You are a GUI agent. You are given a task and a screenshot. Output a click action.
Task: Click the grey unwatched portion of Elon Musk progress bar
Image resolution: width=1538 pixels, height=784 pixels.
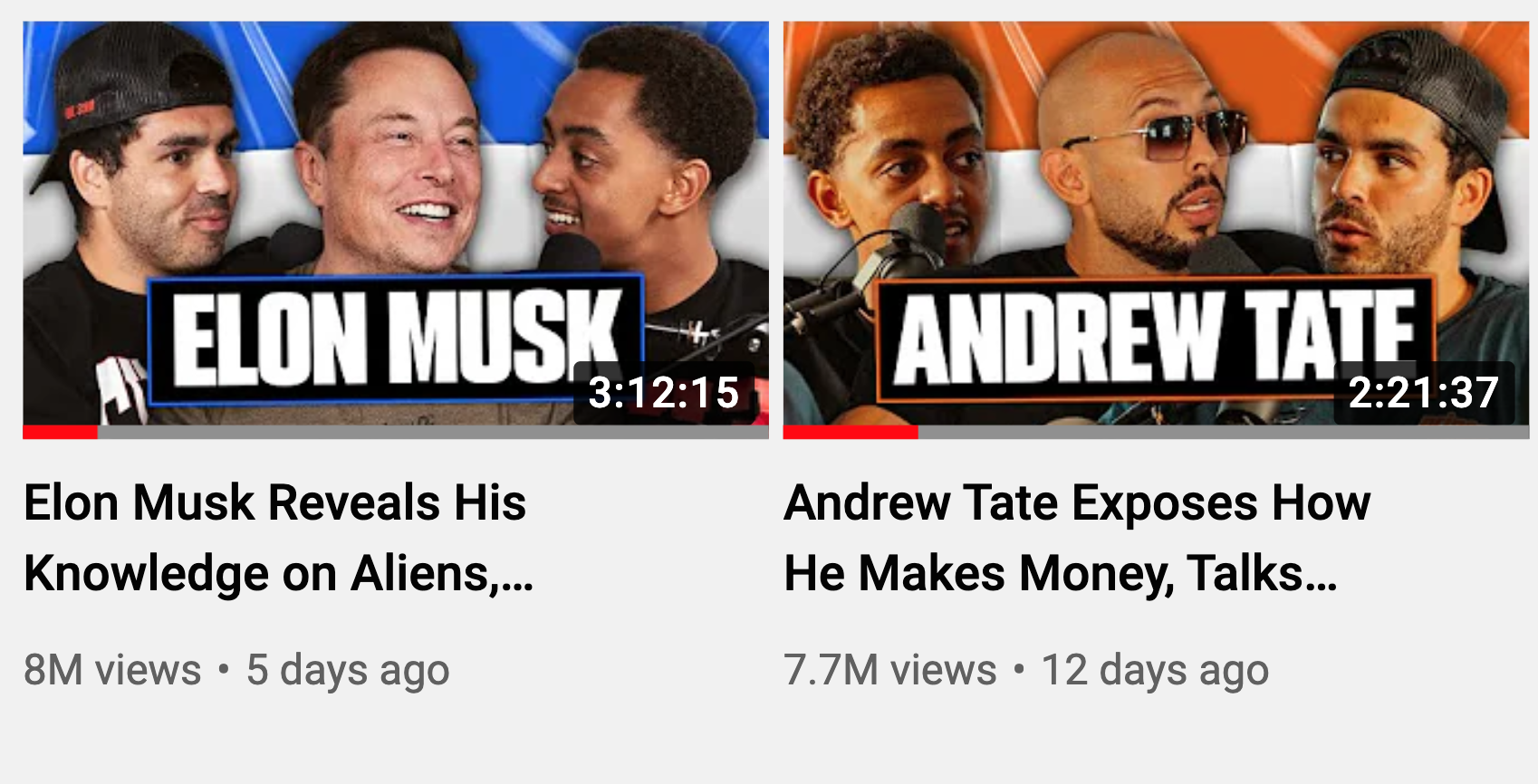pyautogui.click(x=433, y=432)
